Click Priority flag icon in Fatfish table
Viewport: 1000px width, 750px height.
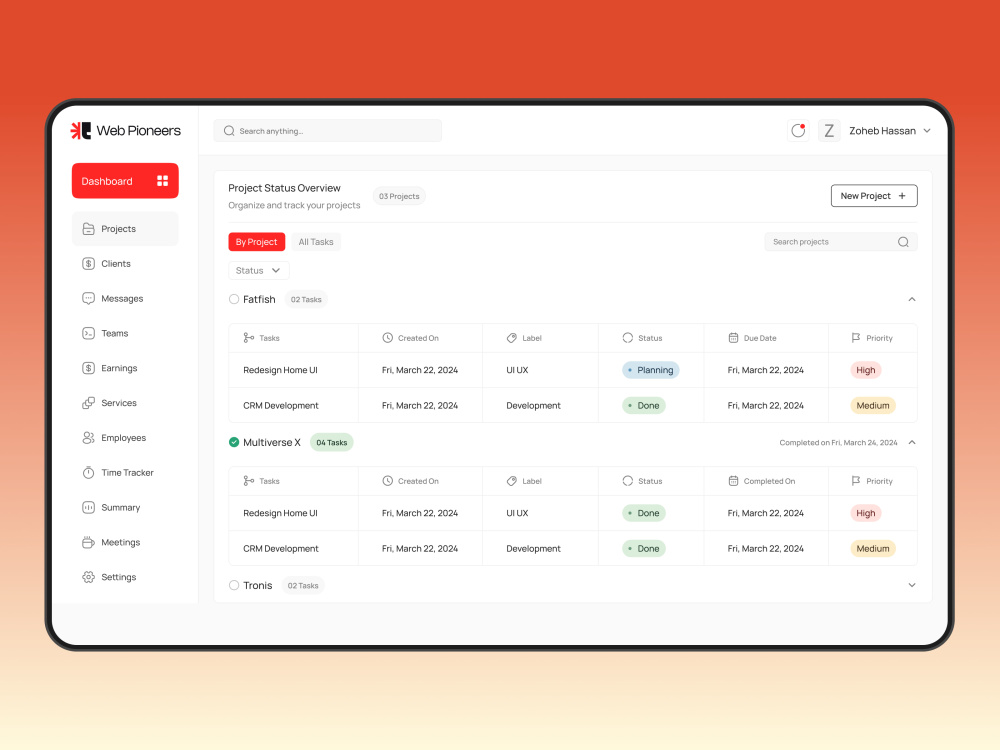tap(856, 338)
